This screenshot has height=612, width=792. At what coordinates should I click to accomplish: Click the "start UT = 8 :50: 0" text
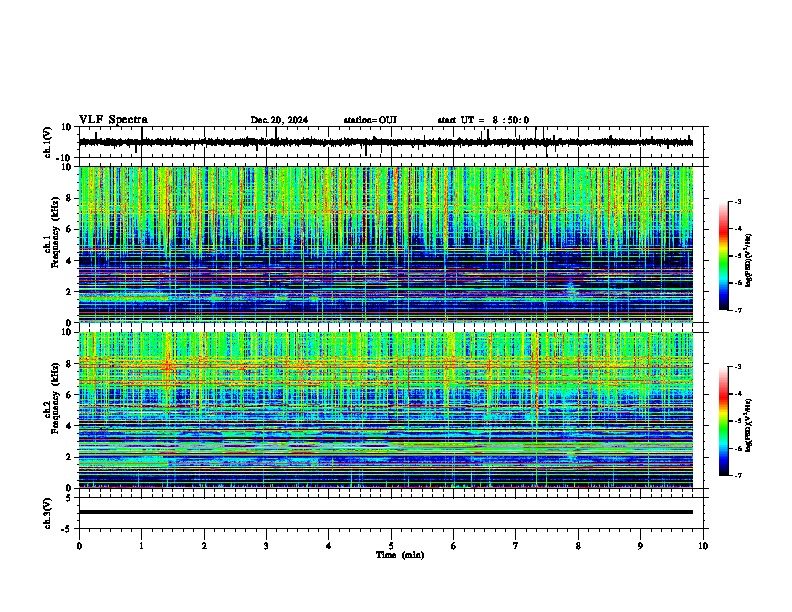click(x=483, y=120)
